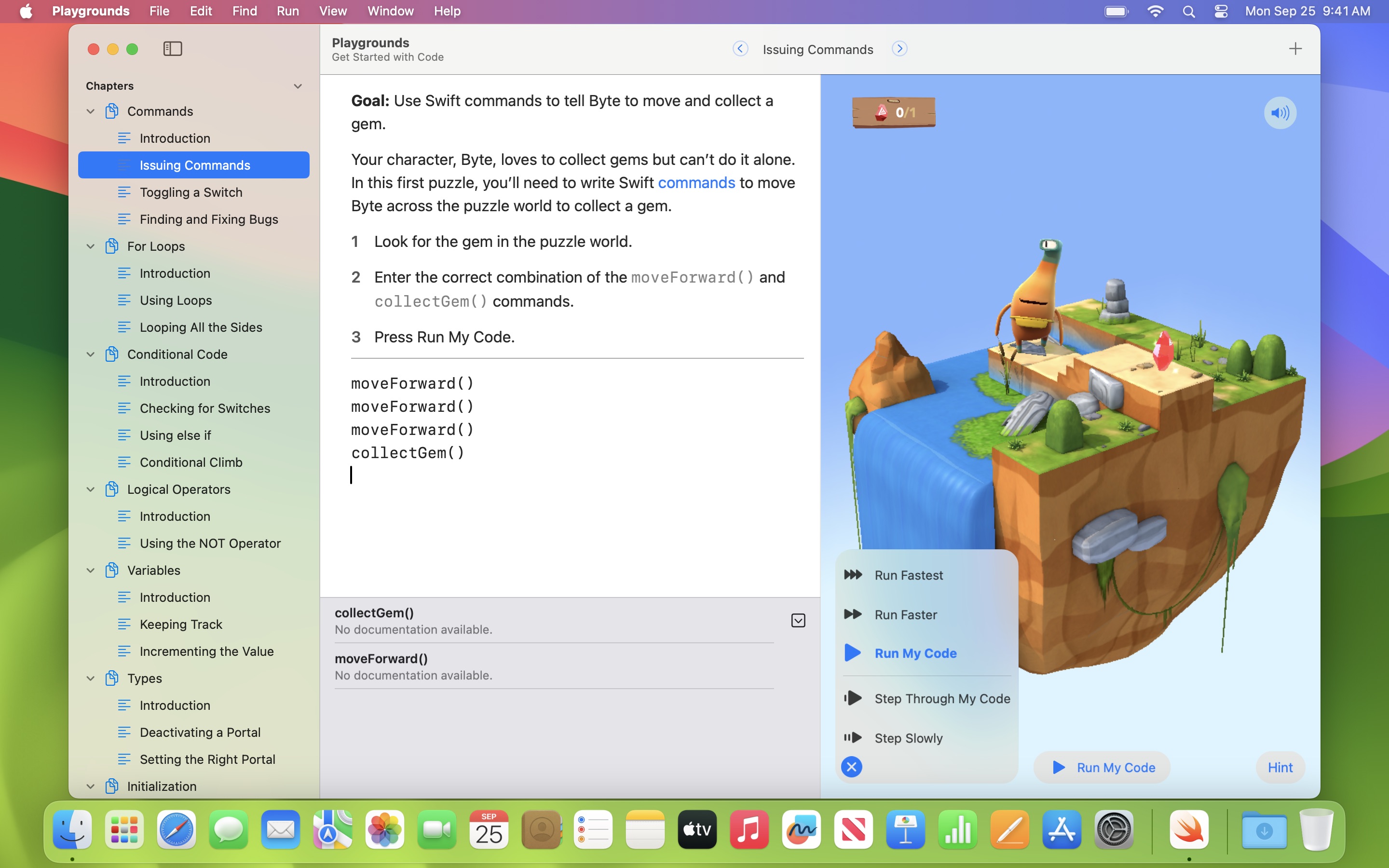Screen dimensions: 1389x868
Task: Expand the collectGem() documentation entry
Action: pyautogui.click(x=798, y=620)
